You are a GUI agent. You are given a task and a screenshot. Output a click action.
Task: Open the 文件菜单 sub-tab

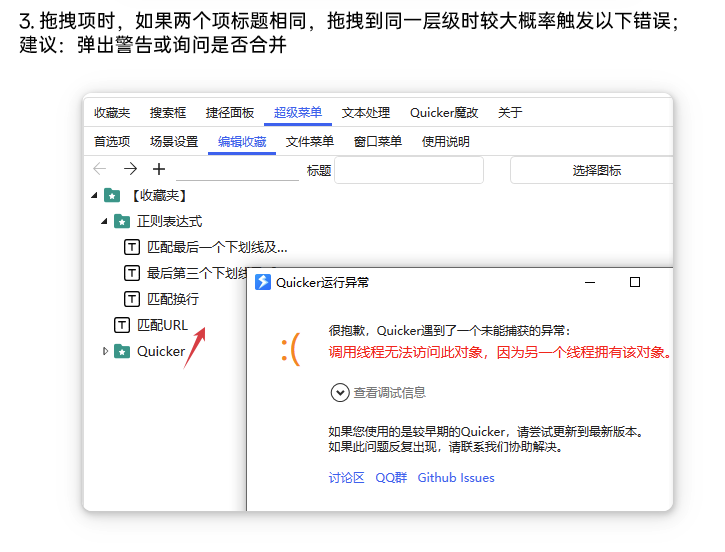(310, 141)
